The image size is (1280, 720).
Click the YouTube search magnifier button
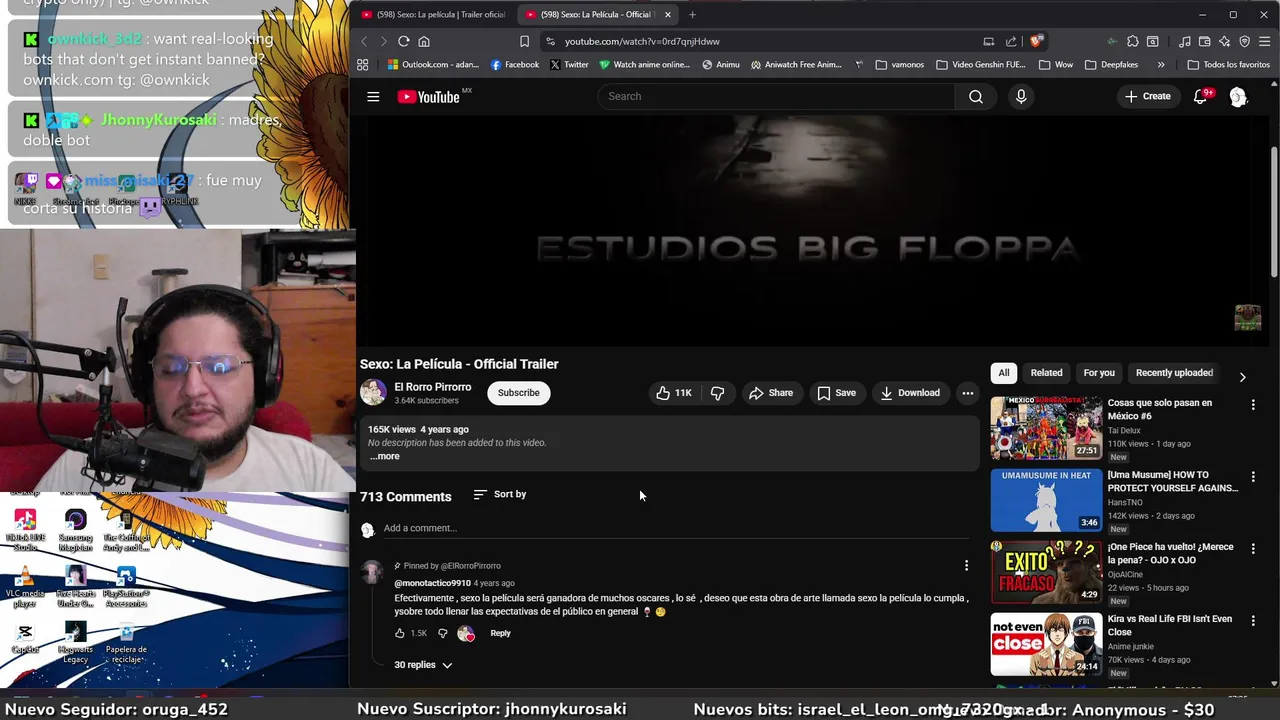pyautogui.click(x=976, y=97)
